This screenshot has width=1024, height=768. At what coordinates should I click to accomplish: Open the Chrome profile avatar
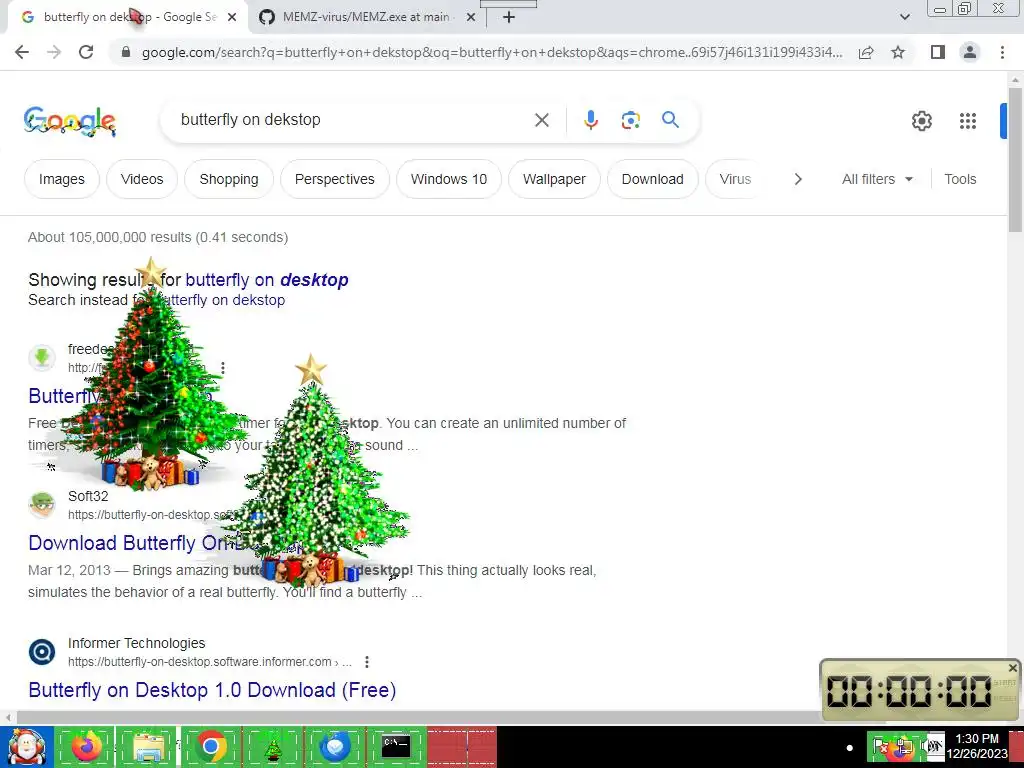coord(970,52)
